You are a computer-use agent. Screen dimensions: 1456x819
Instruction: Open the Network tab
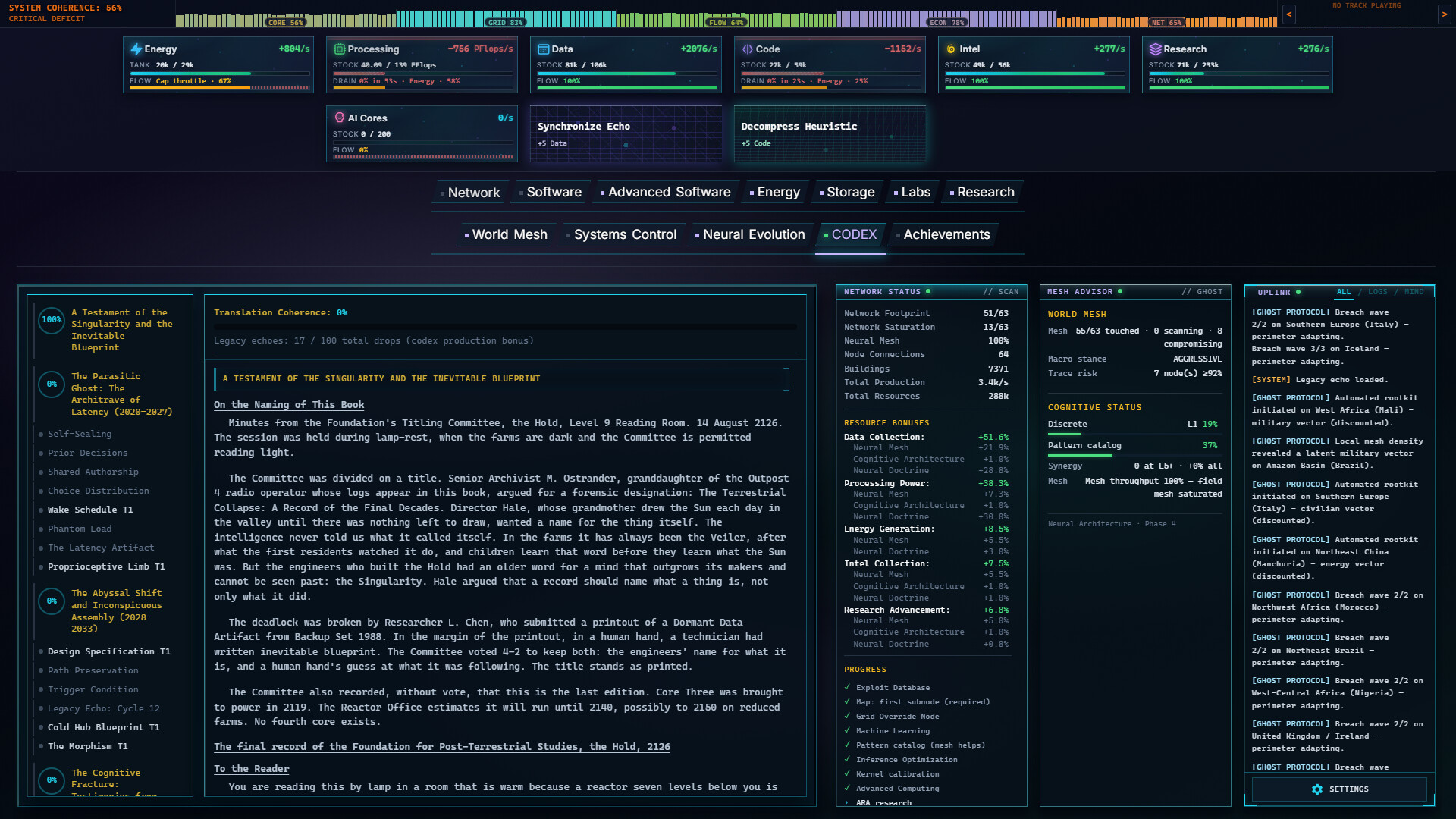pos(470,193)
